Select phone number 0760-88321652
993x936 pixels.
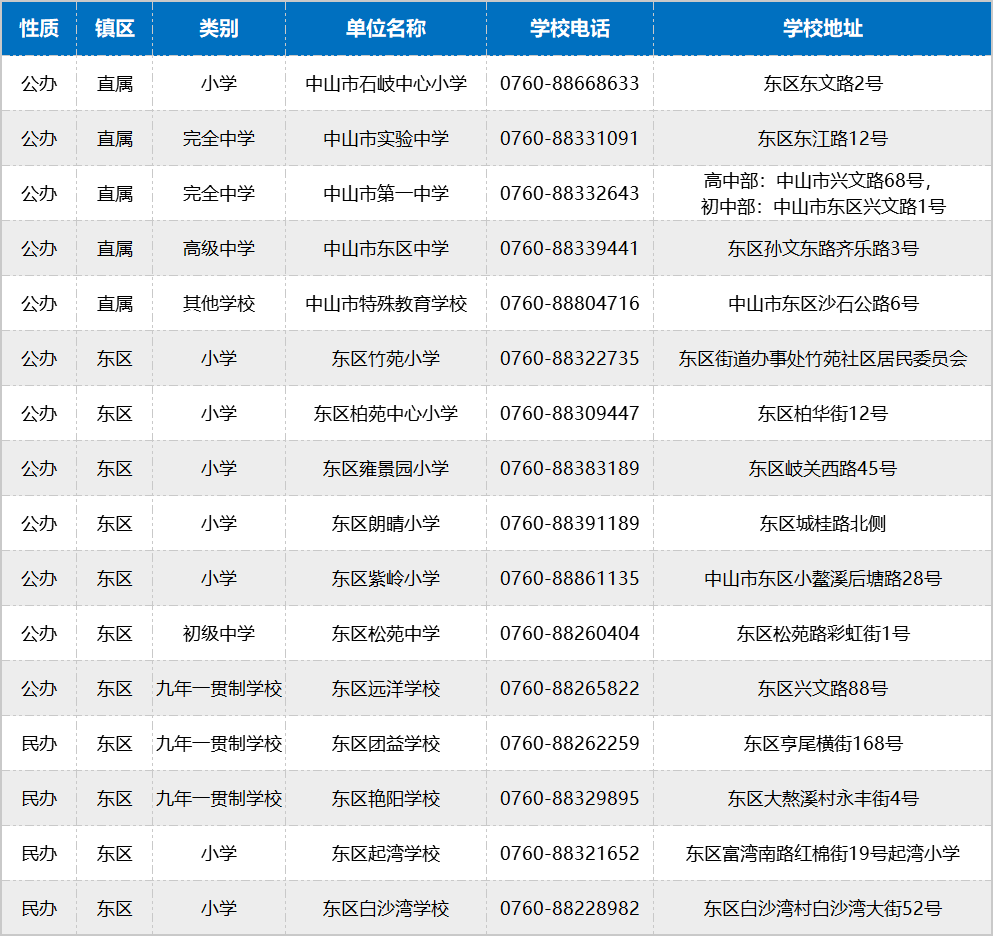point(570,855)
